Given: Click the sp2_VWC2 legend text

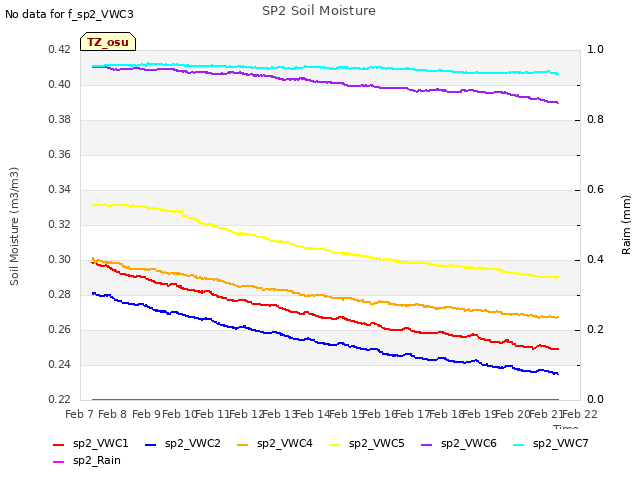Looking at the screenshot, I should [x=193, y=443].
